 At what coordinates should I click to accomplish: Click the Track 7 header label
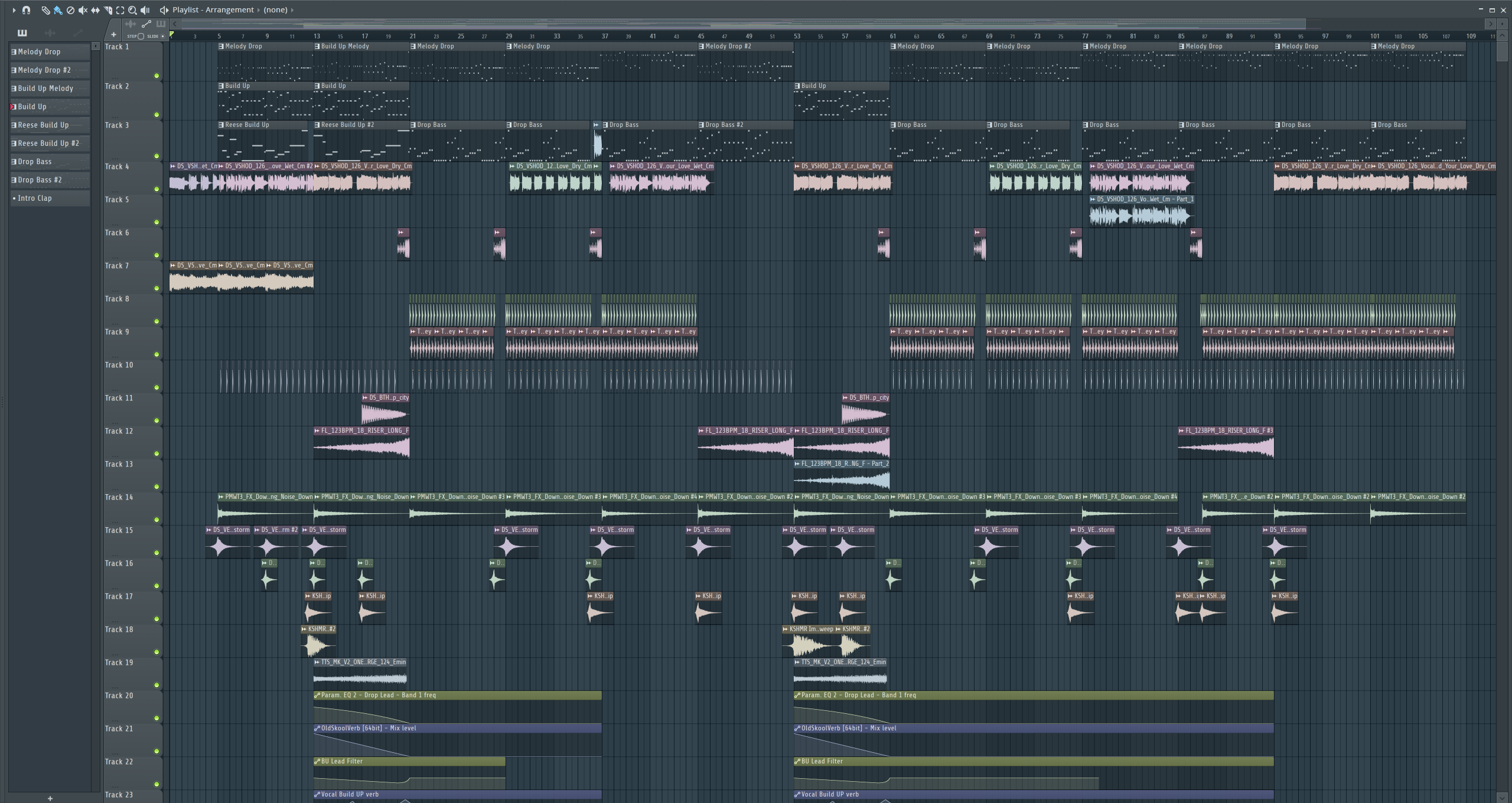point(117,266)
